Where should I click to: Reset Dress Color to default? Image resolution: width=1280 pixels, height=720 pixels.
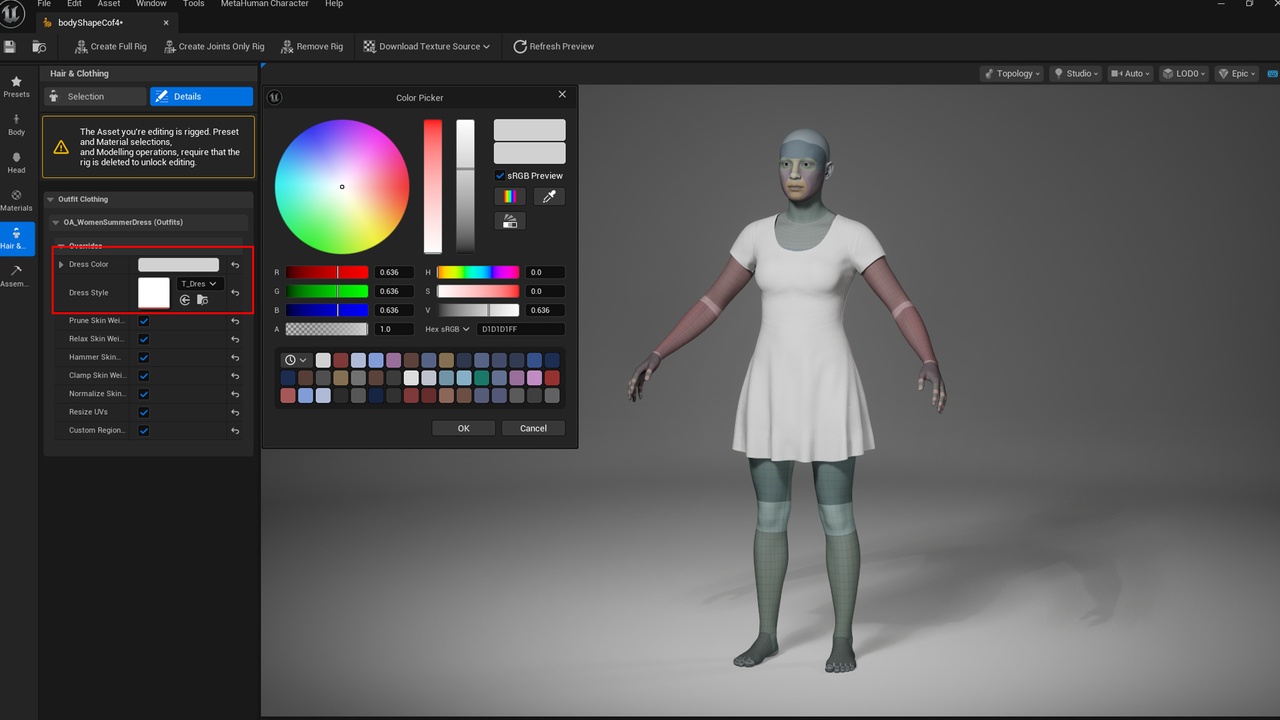(235, 265)
